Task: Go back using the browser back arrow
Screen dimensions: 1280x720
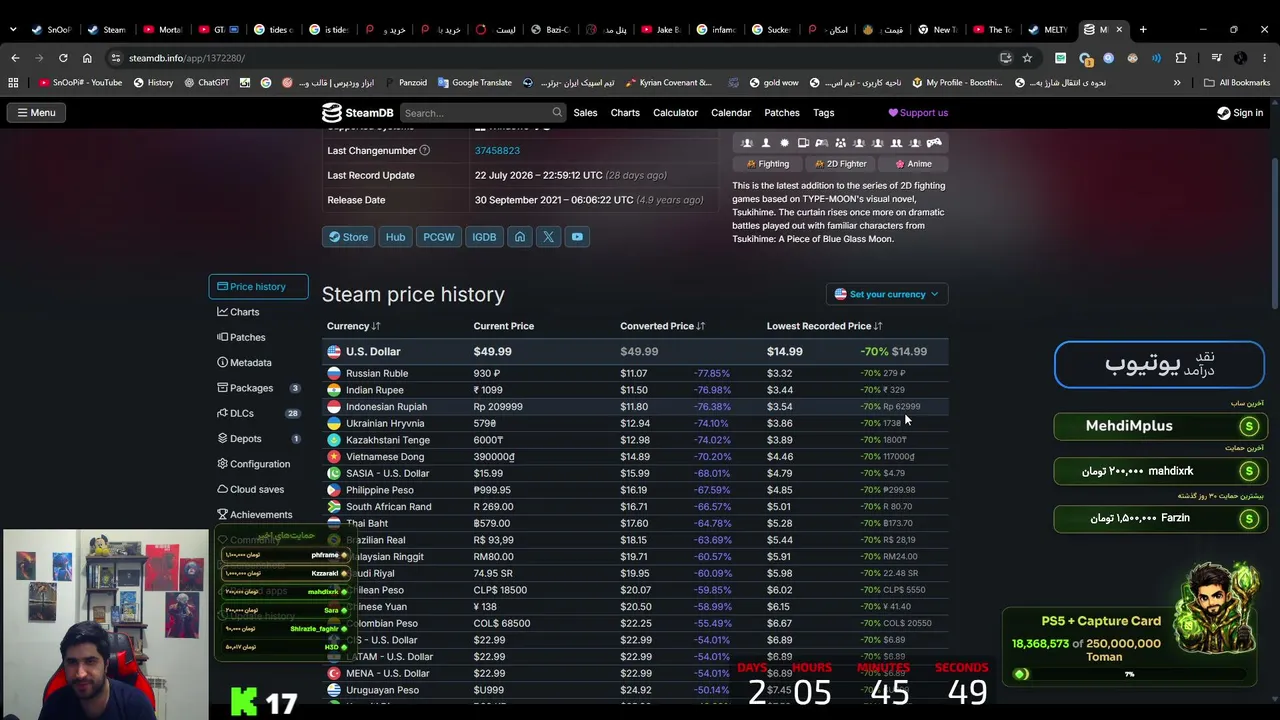Action: [x=15, y=58]
